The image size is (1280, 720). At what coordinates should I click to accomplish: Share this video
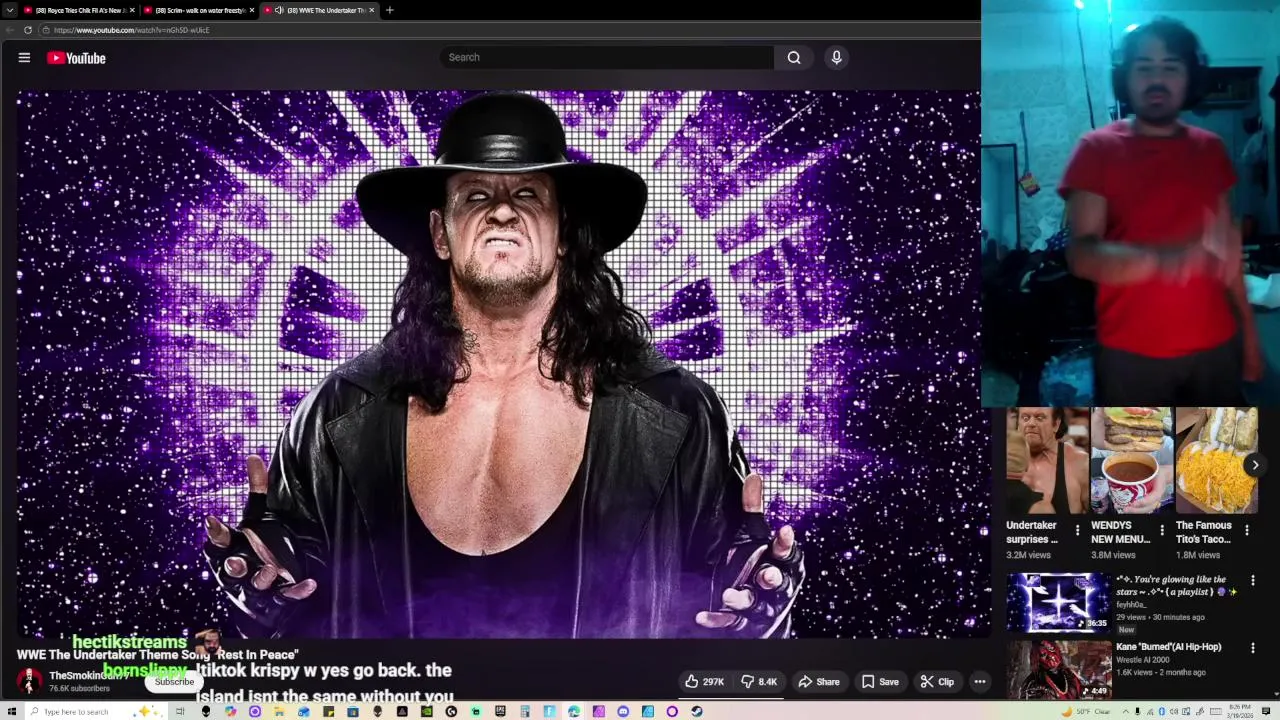coord(818,682)
